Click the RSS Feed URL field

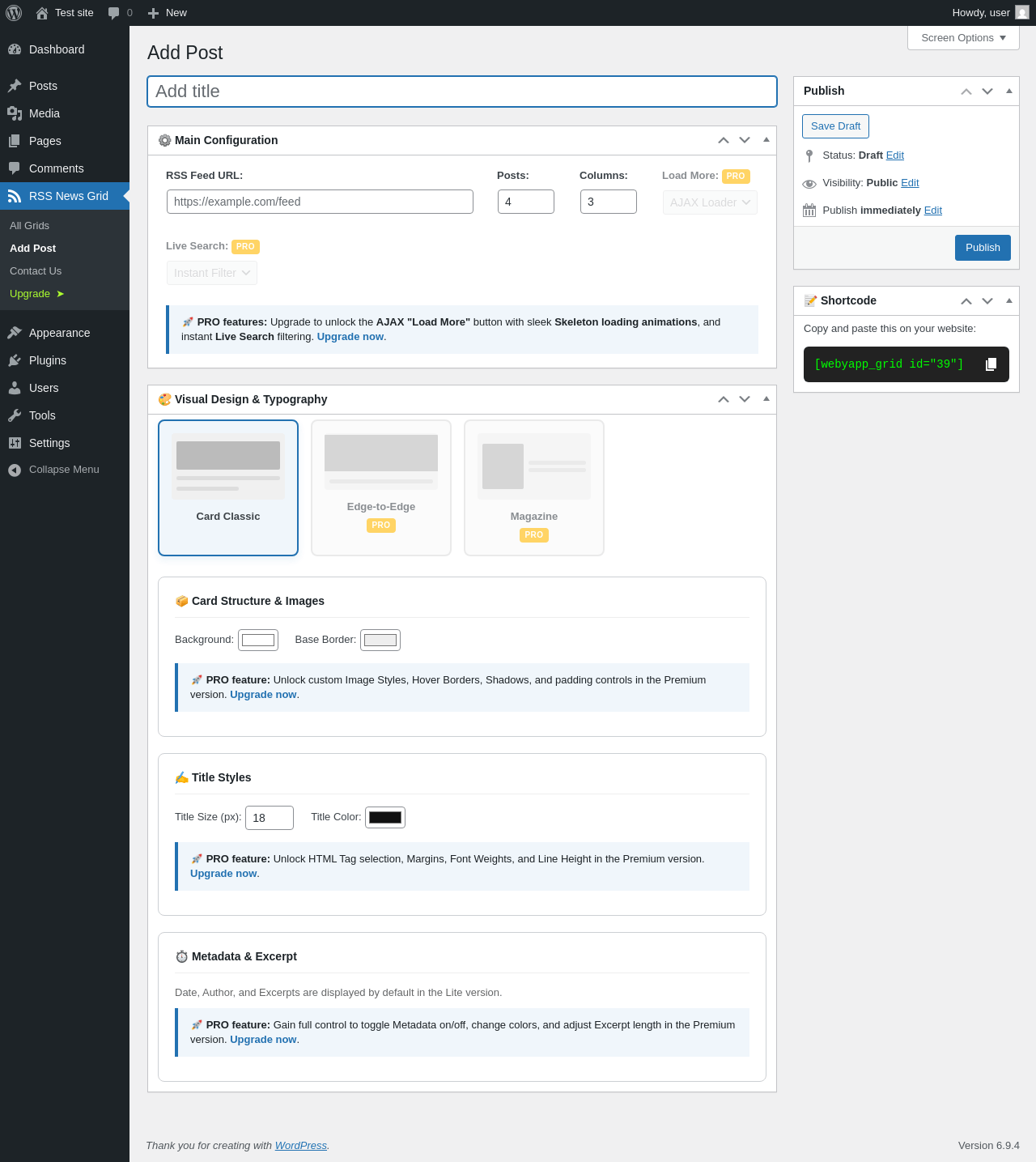(x=320, y=202)
